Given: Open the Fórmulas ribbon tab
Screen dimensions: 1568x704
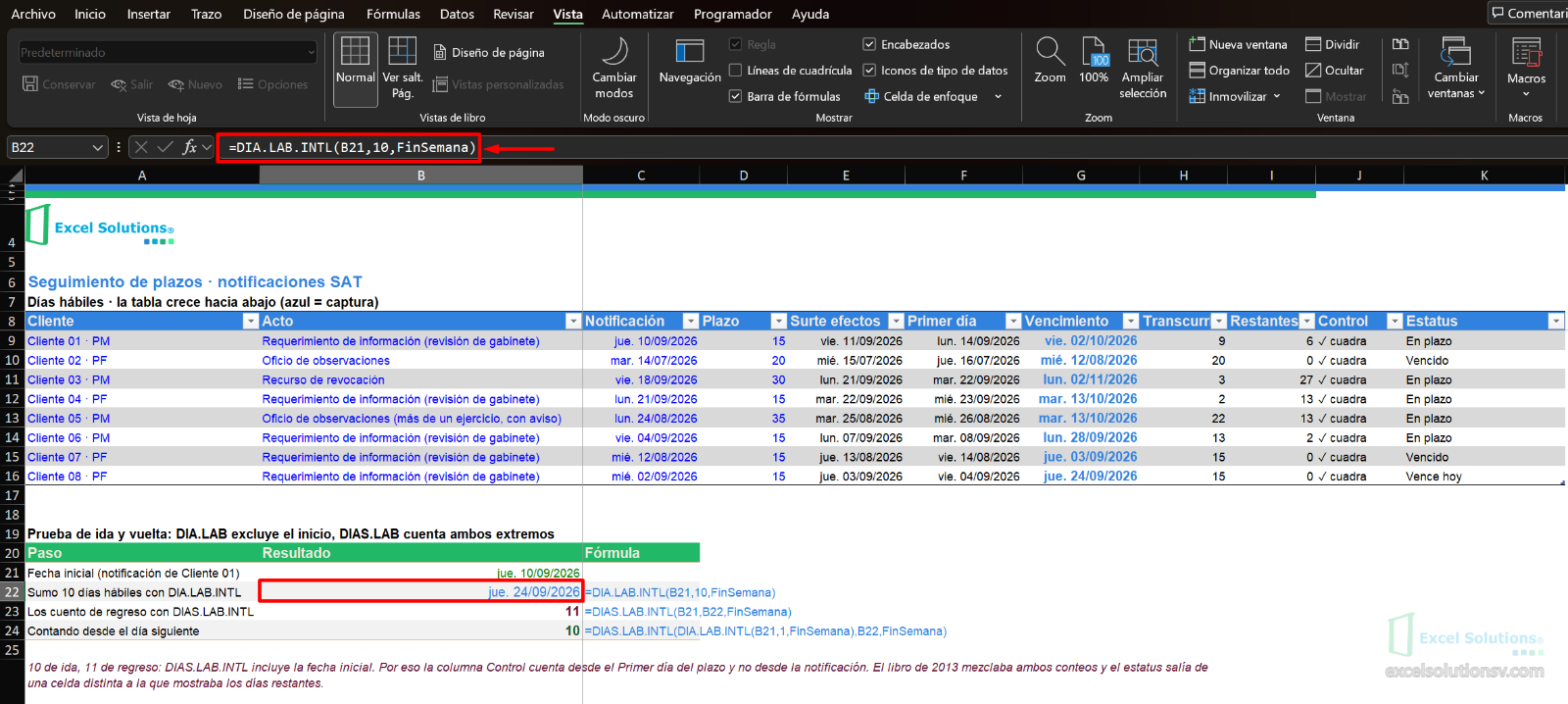Looking at the screenshot, I should (x=393, y=14).
